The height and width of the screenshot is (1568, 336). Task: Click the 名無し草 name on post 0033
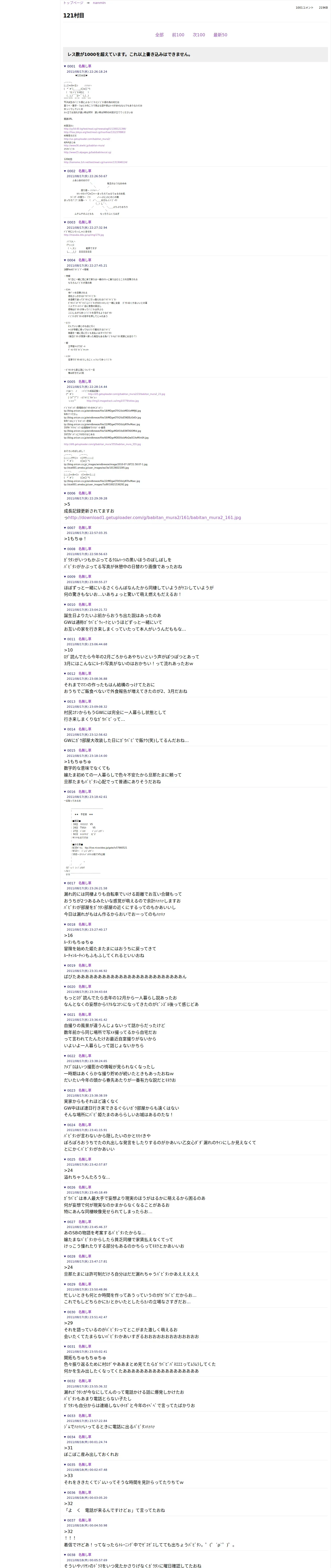pyautogui.click(x=85, y=1416)
